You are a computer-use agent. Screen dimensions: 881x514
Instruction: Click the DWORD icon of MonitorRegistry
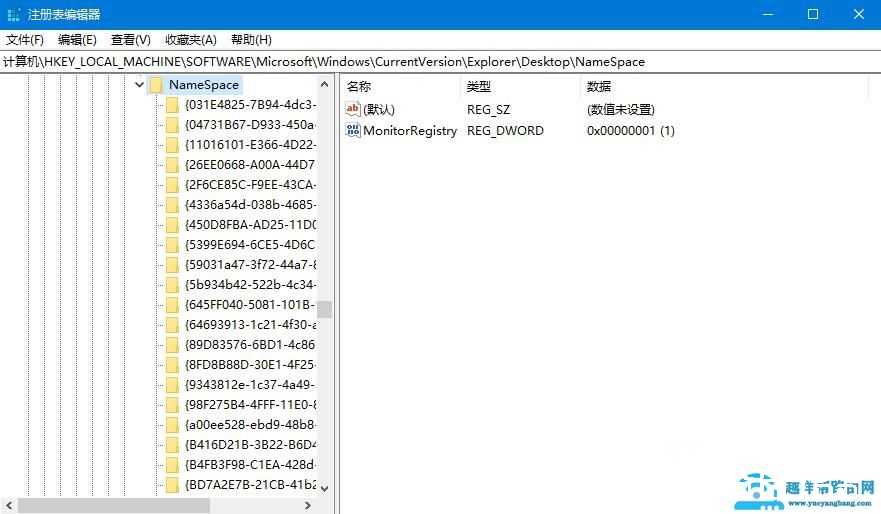pos(353,130)
